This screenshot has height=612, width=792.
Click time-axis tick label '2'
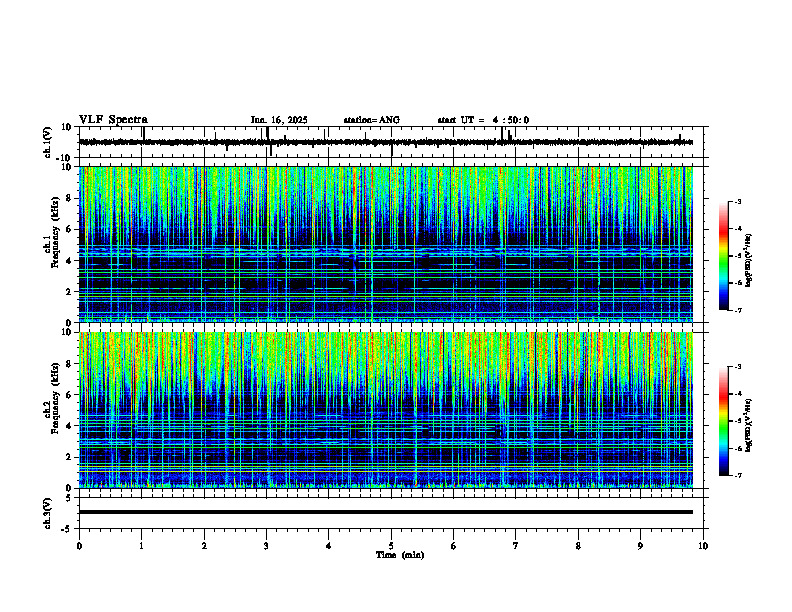(x=204, y=546)
